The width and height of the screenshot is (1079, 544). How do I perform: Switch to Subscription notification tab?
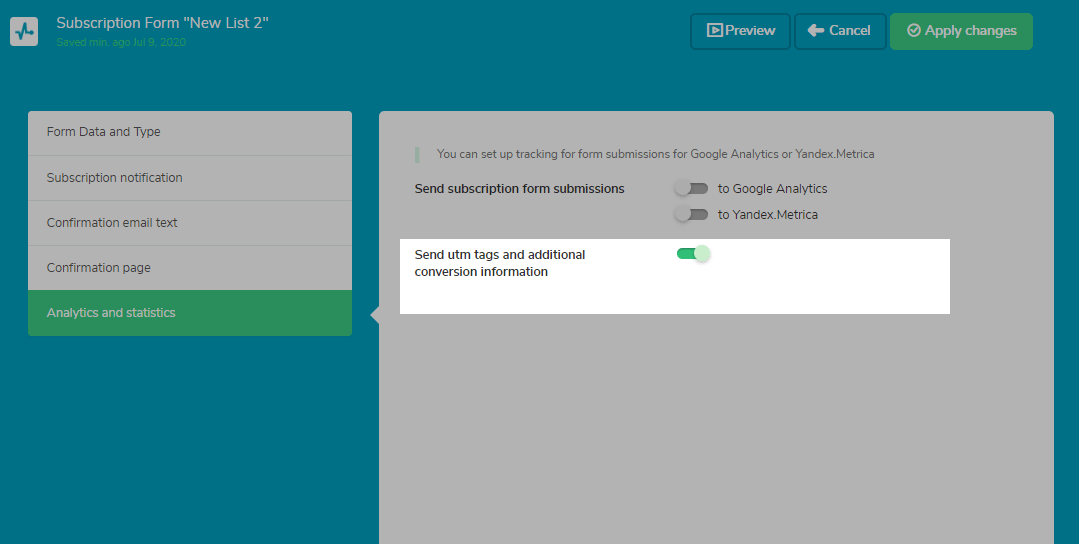tap(190, 177)
